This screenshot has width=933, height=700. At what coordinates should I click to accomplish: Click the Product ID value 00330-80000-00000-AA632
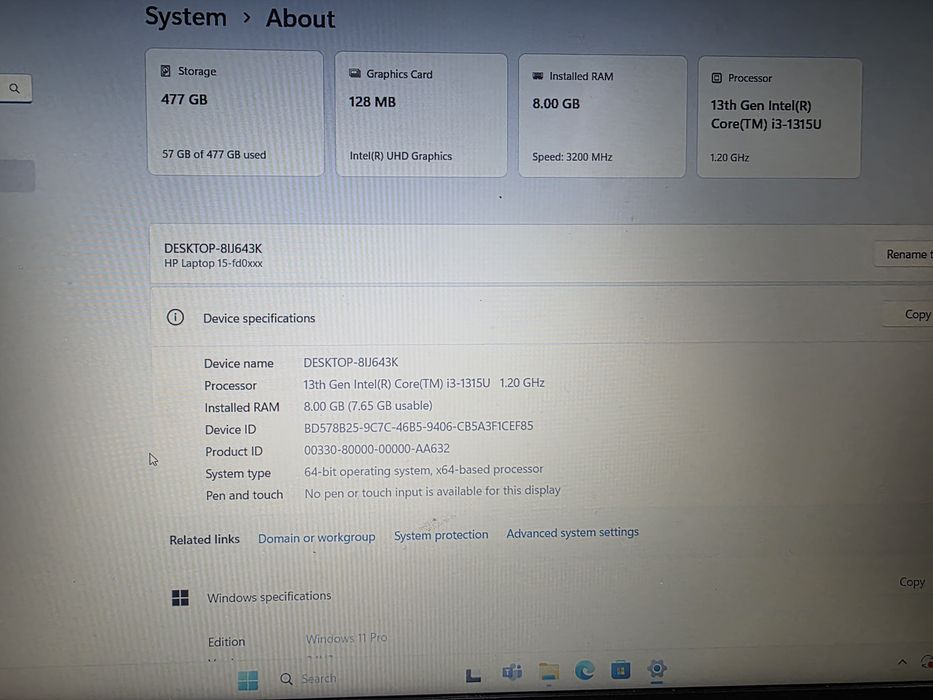(377, 449)
